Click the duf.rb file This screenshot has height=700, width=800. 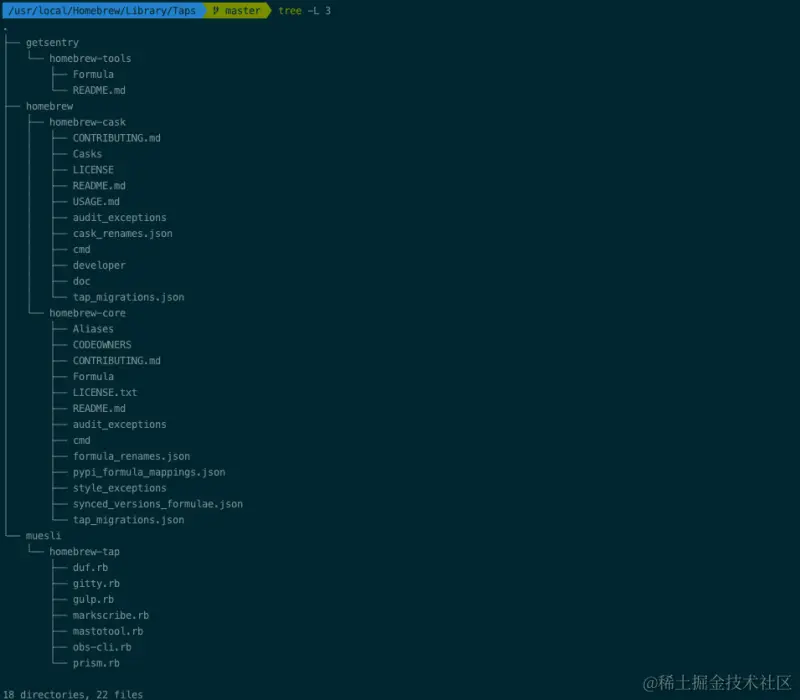90,568
